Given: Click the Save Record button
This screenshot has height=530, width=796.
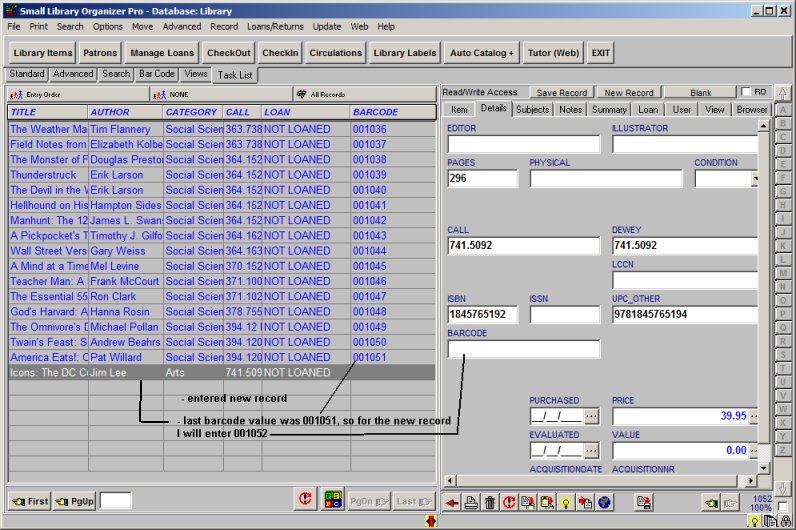Looking at the screenshot, I should (561, 92).
